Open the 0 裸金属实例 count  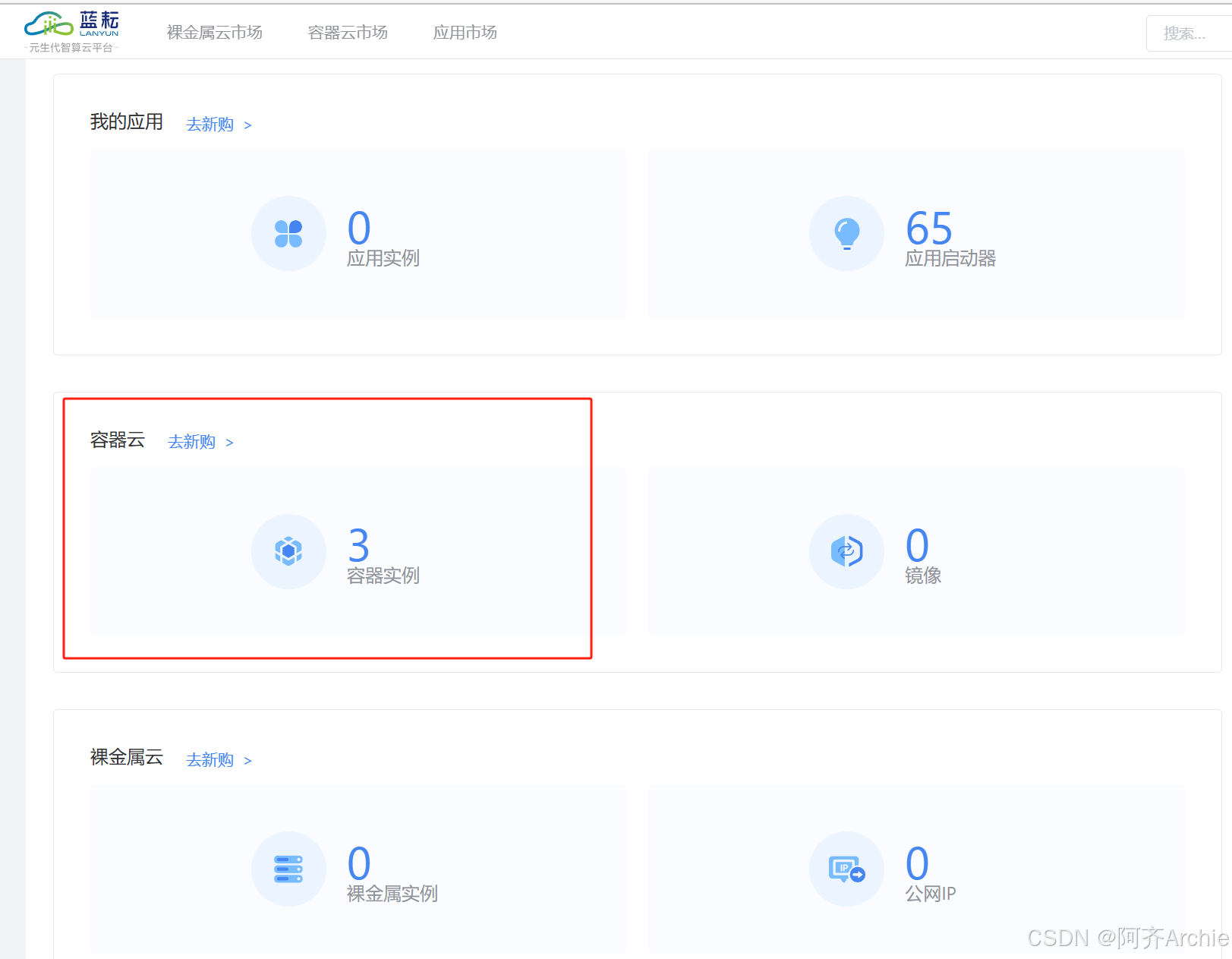(x=359, y=863)
